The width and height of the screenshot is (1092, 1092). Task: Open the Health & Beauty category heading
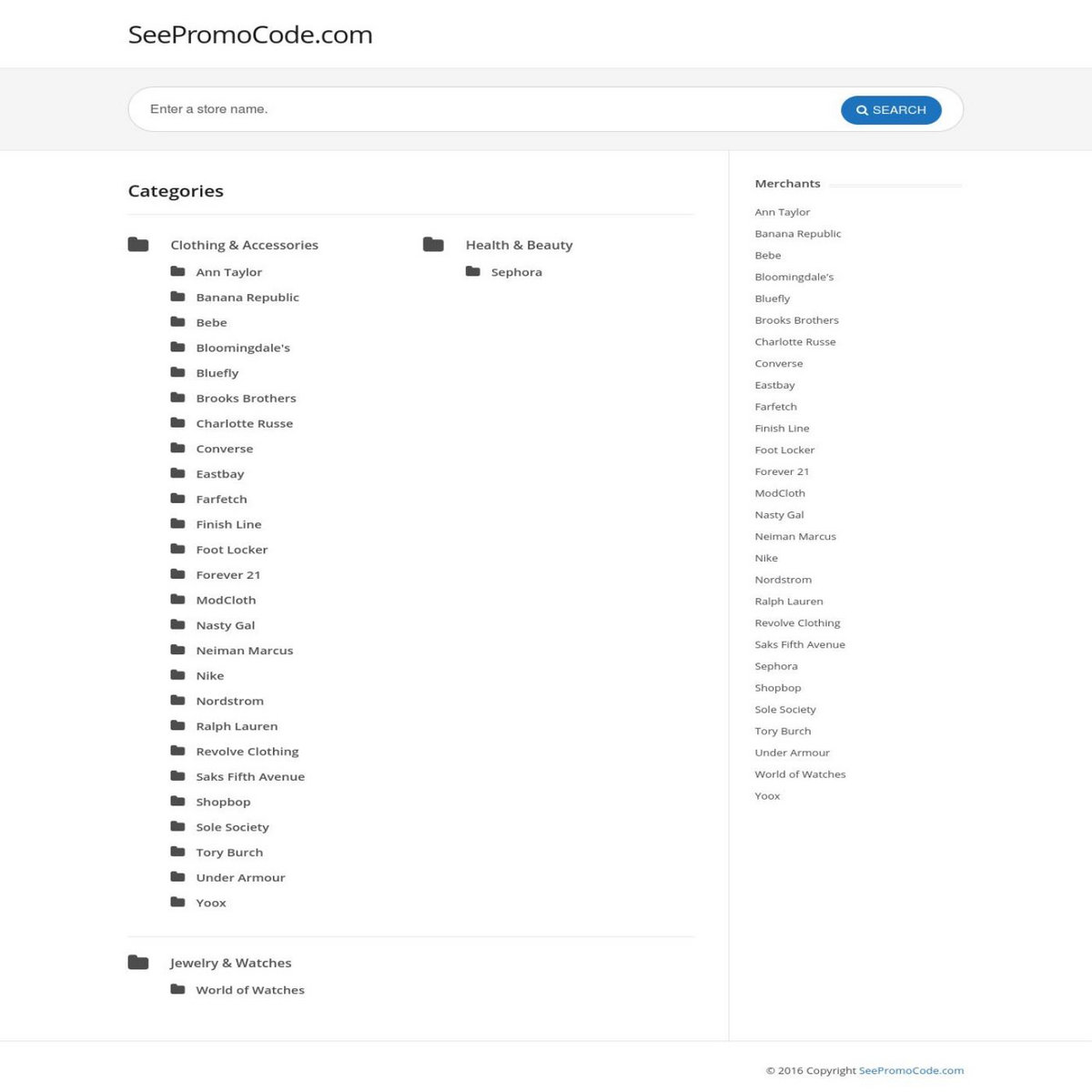[519, 246]
